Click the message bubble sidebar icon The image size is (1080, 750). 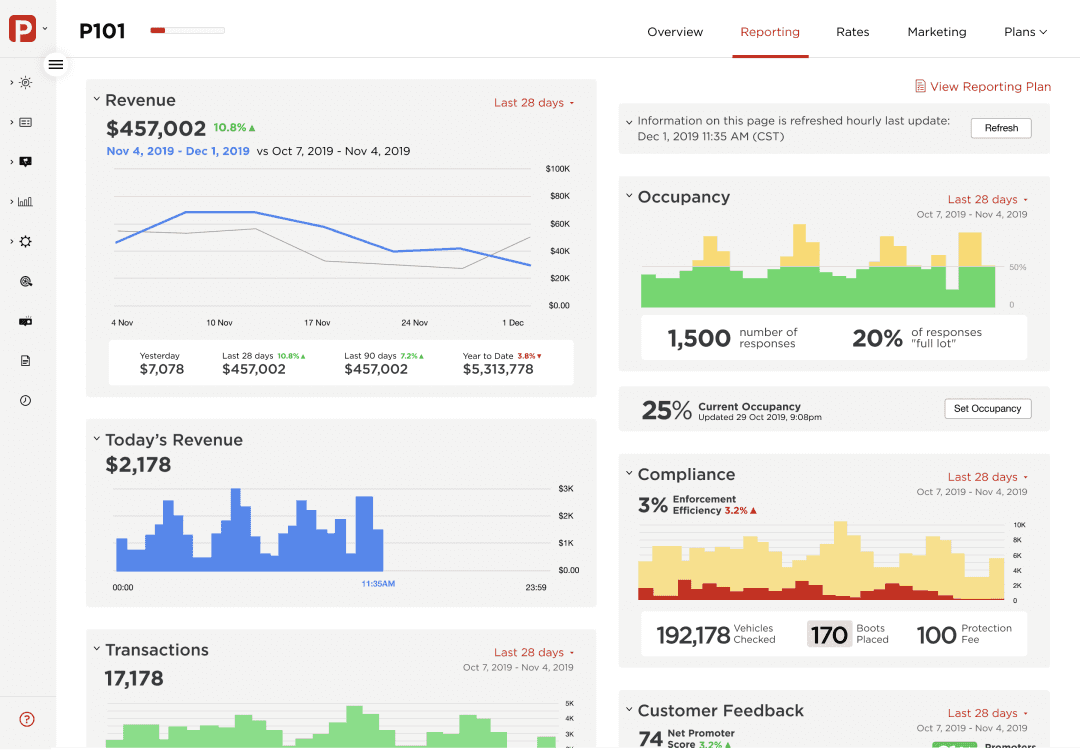click(26, 162)
